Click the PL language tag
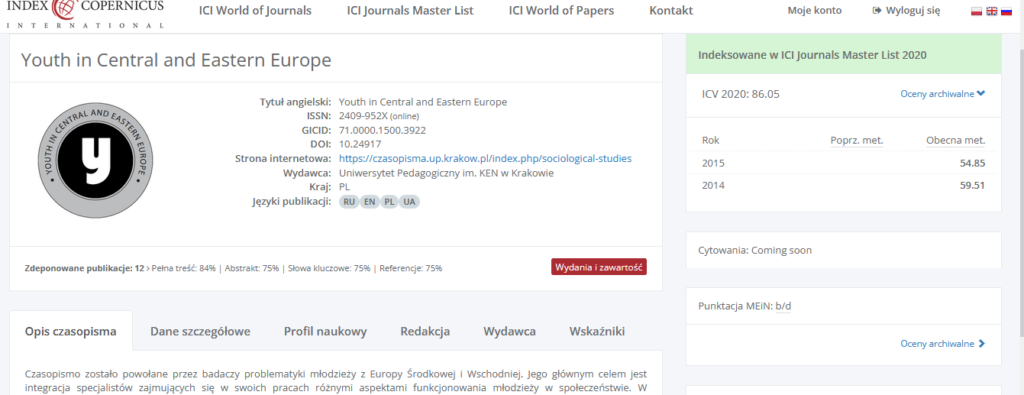The height and width of the screenshot is (395, 1024). [389, 202]
